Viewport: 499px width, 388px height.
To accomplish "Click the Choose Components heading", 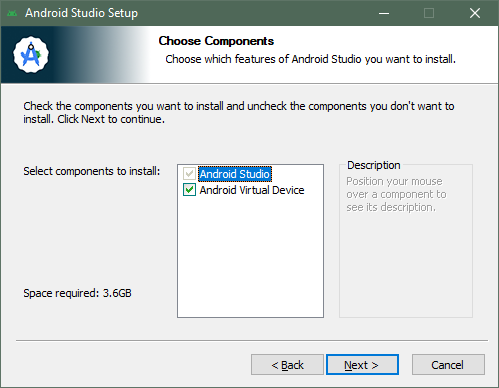I will (216, 41).
